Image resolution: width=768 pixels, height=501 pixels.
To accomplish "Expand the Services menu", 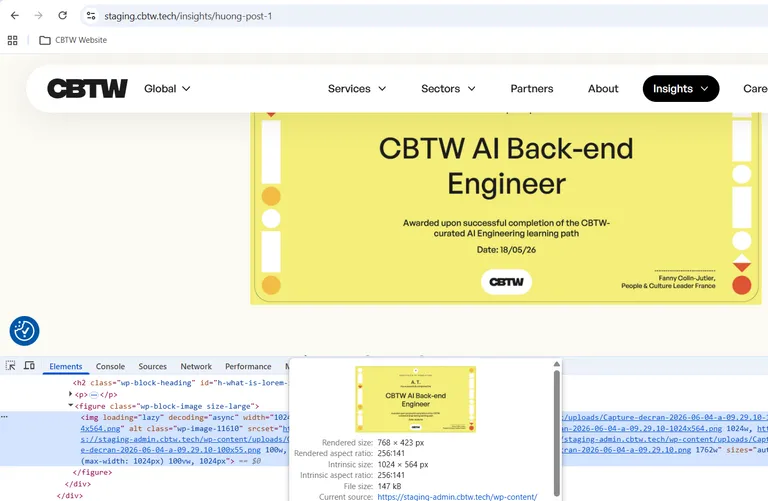I will [357, 89].
